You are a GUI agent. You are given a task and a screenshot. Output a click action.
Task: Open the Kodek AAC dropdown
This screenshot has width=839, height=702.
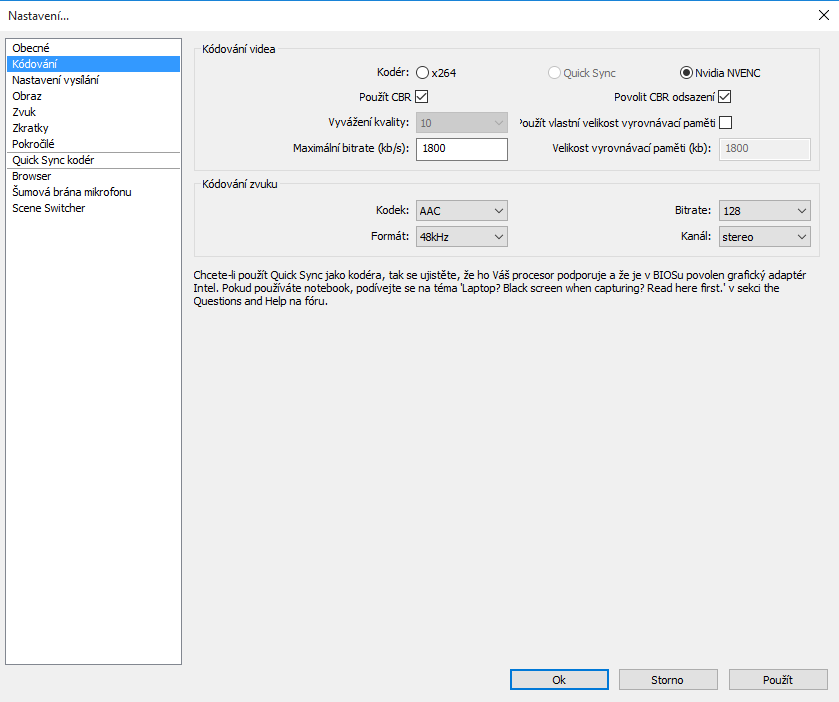461,211
